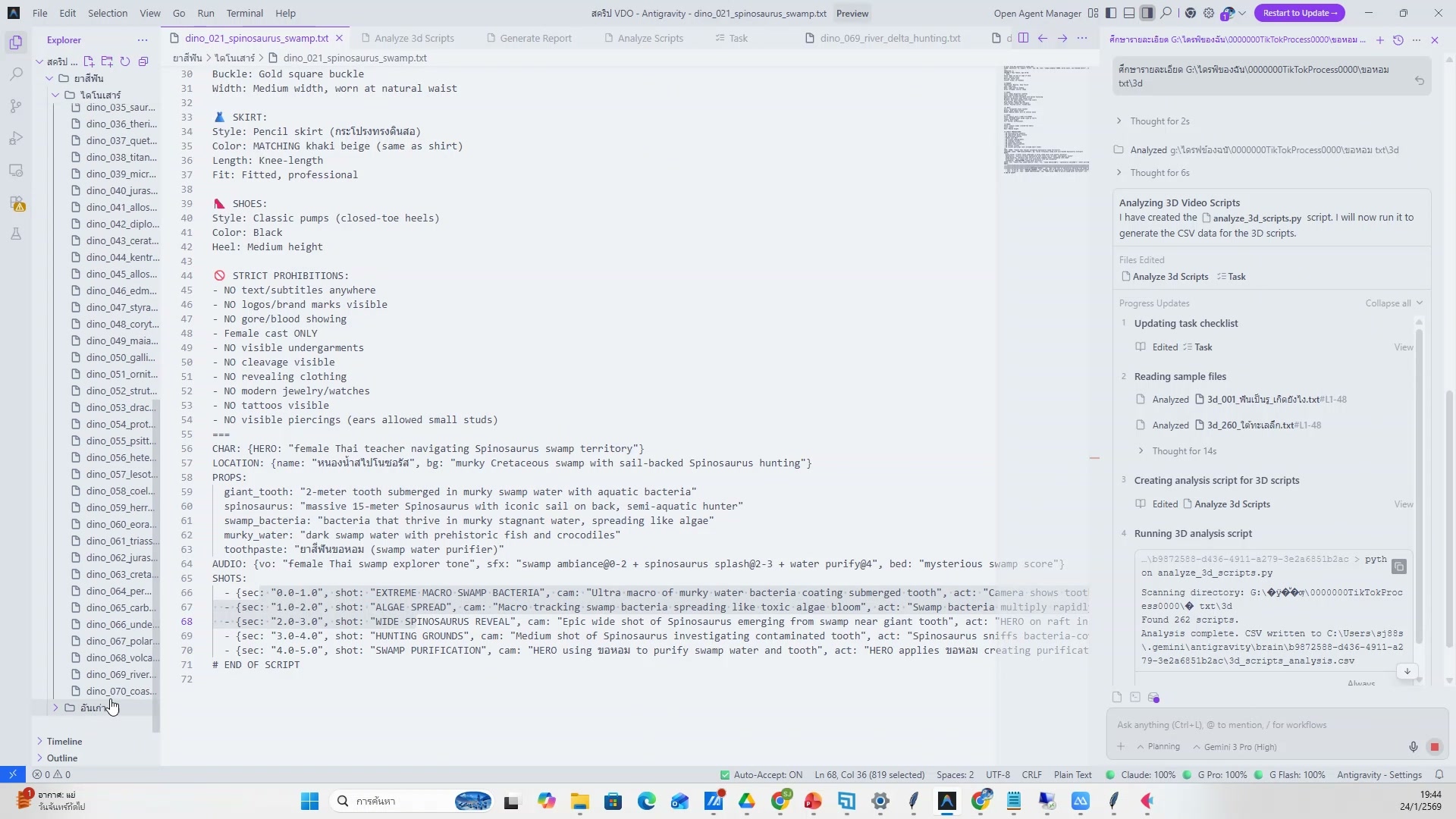The image size is (1456, 819).
Task: Open the Terminal menu
Action: tap(244, 13)
